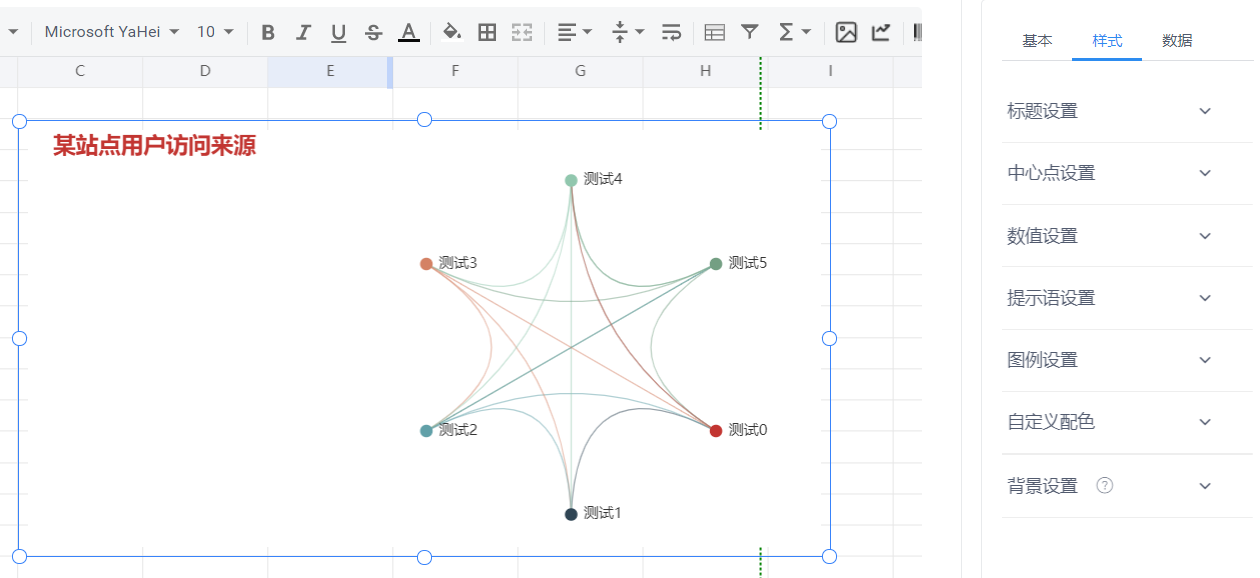Click the freeze rows table icon

coord(714,32)
